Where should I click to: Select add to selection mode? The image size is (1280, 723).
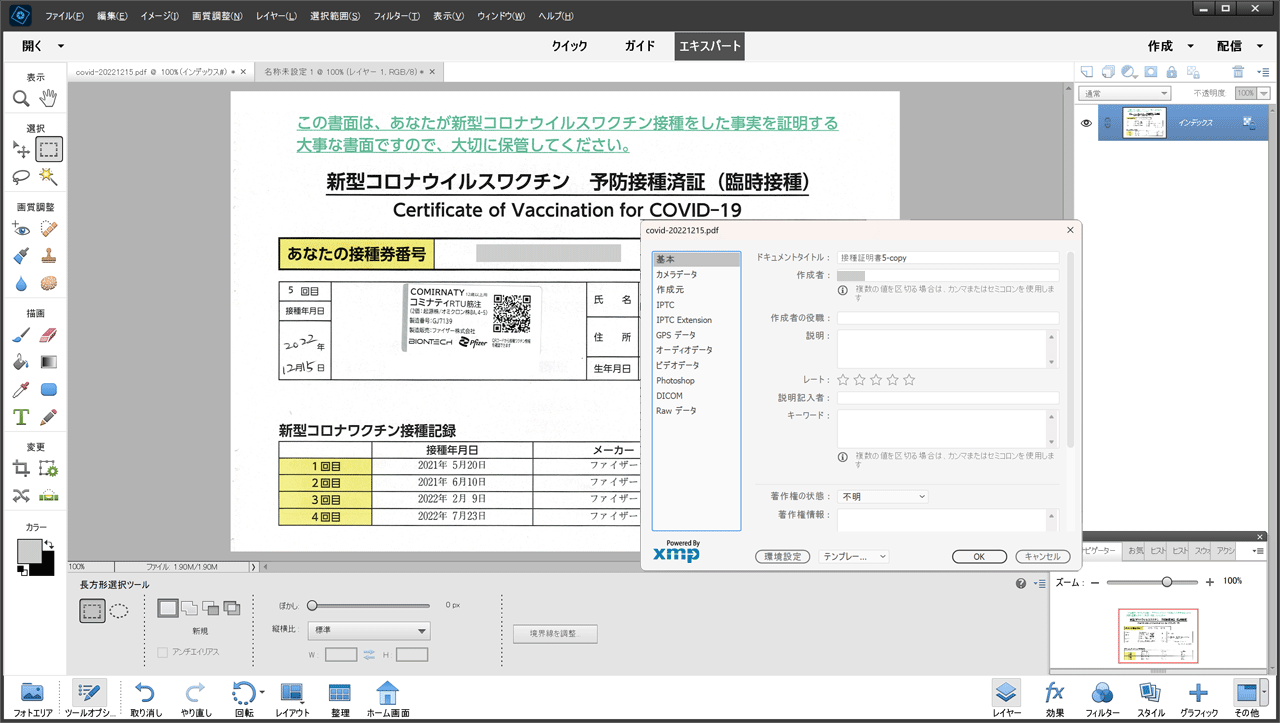click(x=189, y=607)
